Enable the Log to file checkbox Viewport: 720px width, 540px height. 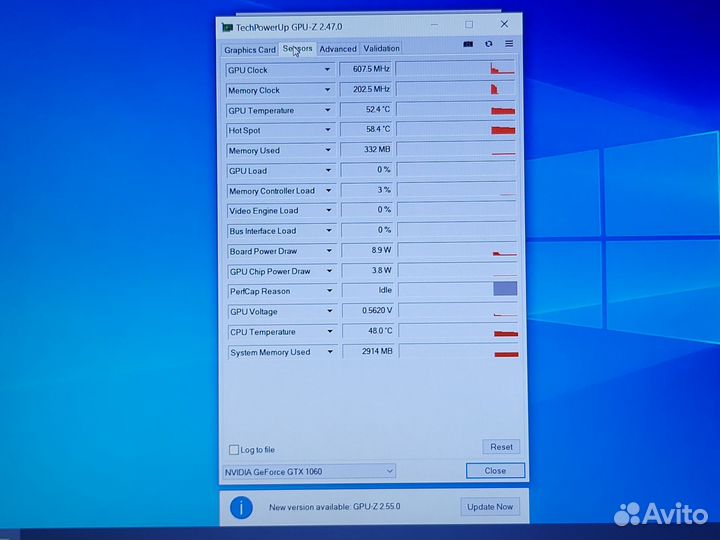pyautogui.click(x=234, y=450)
